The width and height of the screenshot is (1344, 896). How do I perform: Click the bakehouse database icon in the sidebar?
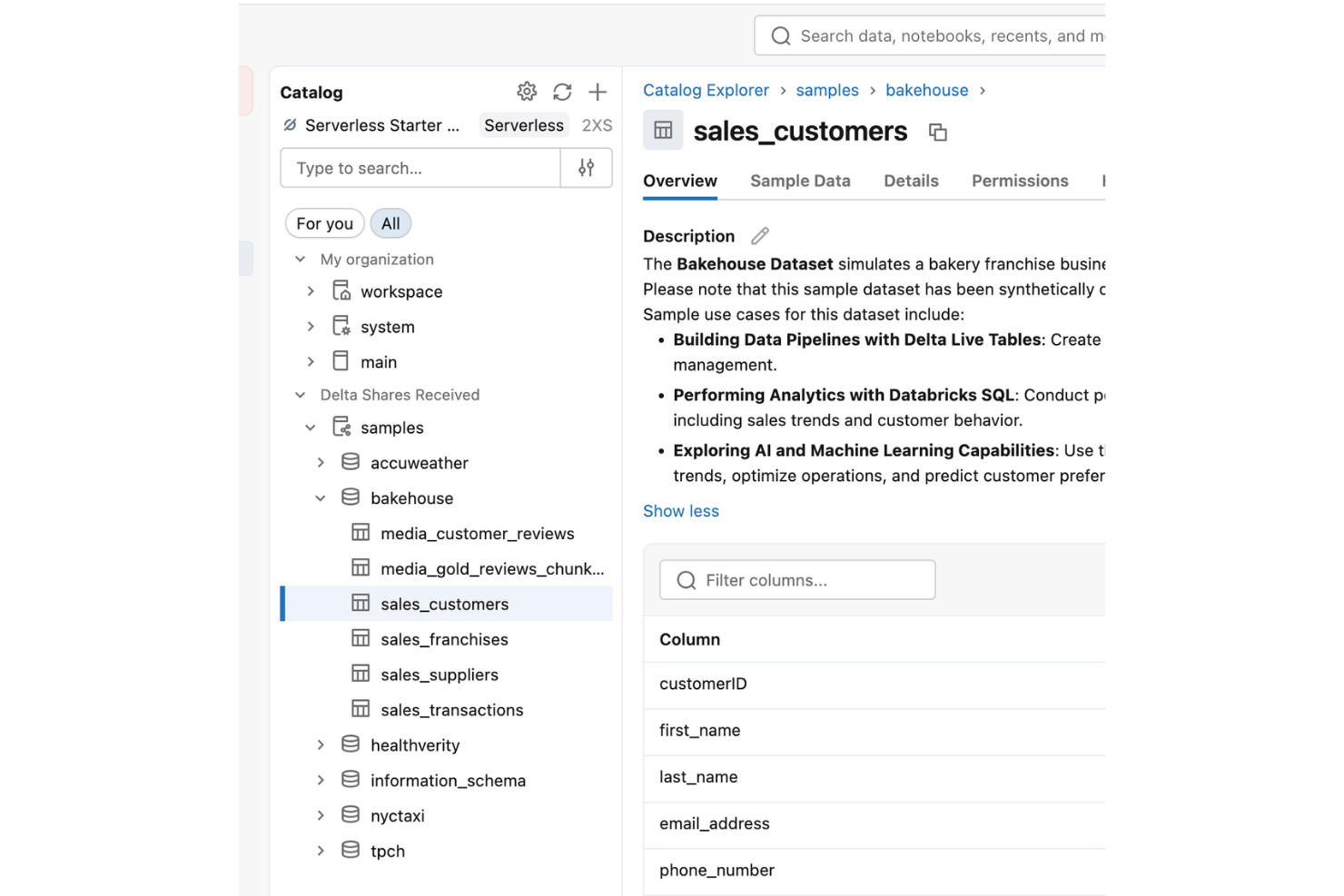pyautogui.click(x=351, y=497)
